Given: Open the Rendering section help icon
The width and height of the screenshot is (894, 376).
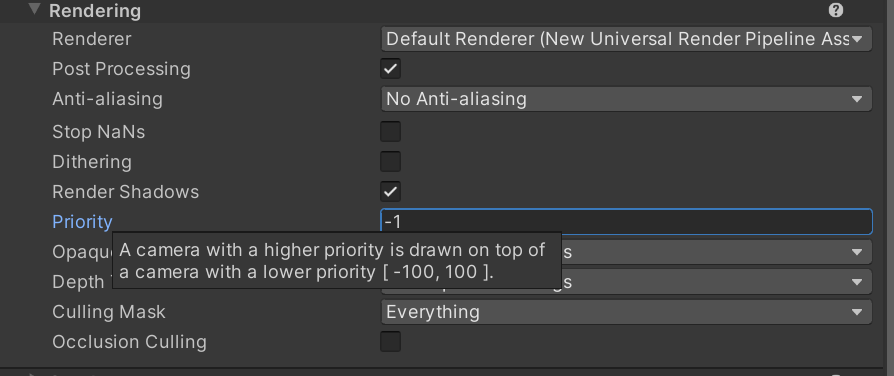Looking at the screenshot, I should point(836,10).
